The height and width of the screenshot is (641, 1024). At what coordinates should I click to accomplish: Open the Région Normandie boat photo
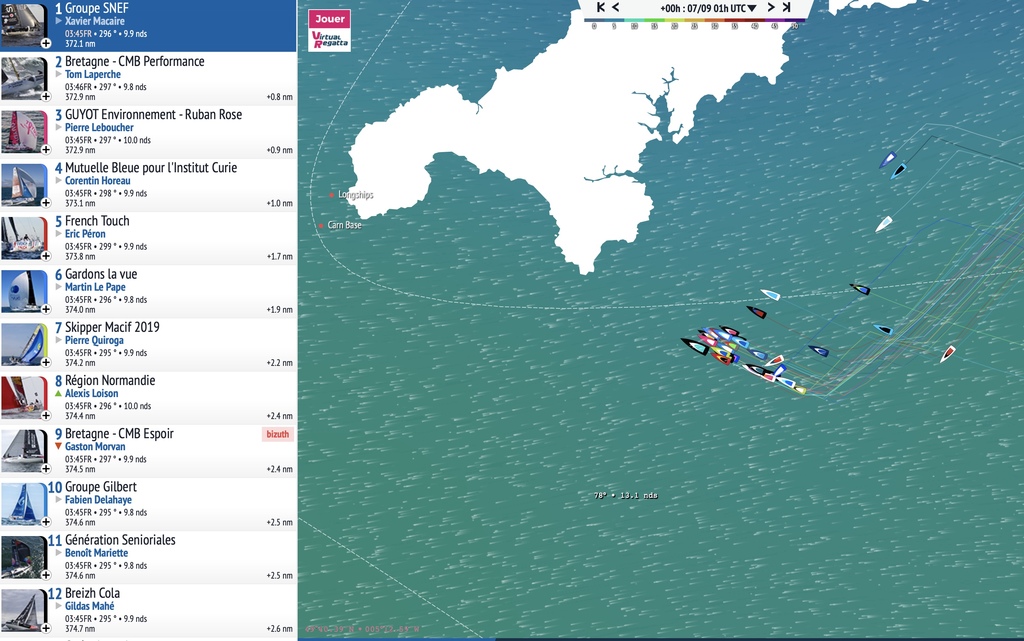click(x=24, y=398)
